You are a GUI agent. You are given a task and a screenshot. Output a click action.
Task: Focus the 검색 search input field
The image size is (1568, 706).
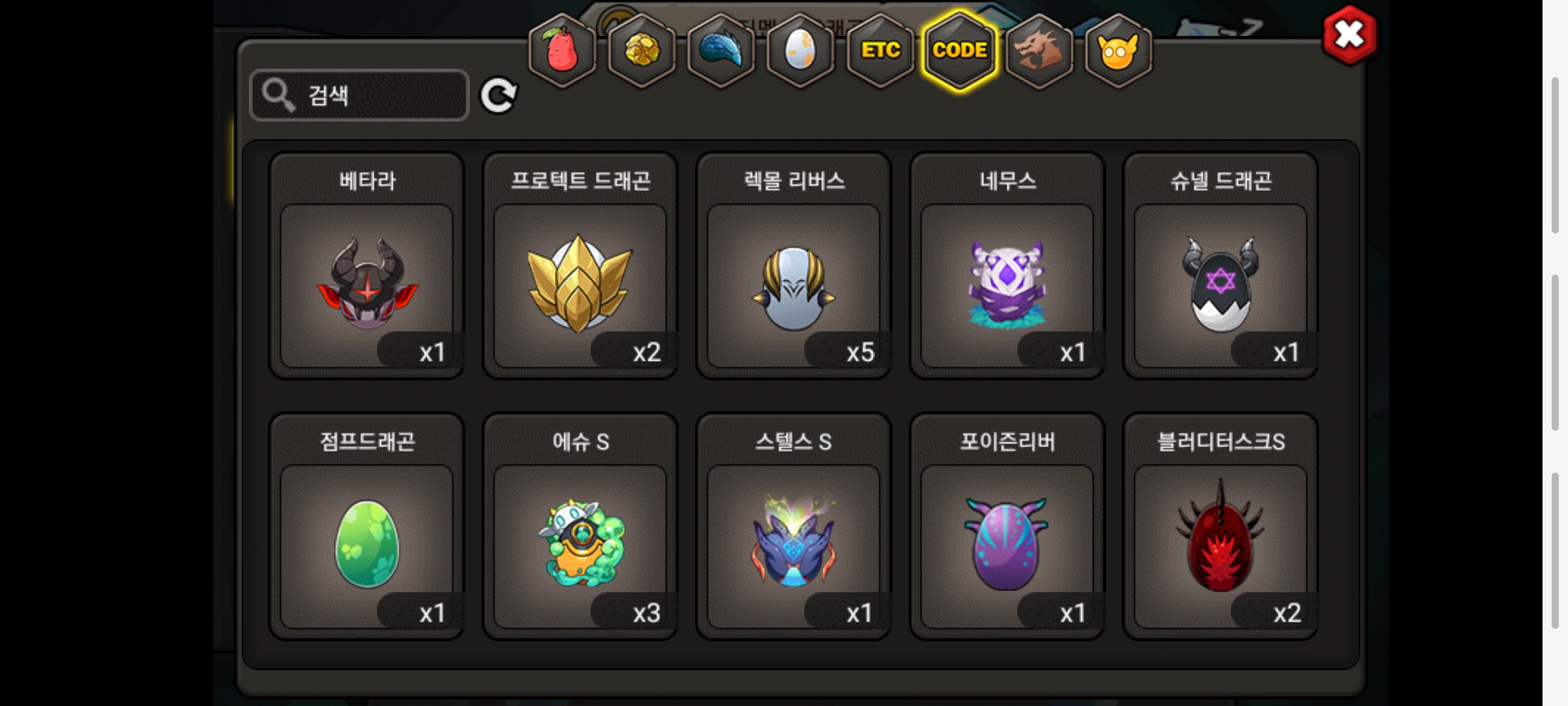(359, 95)
